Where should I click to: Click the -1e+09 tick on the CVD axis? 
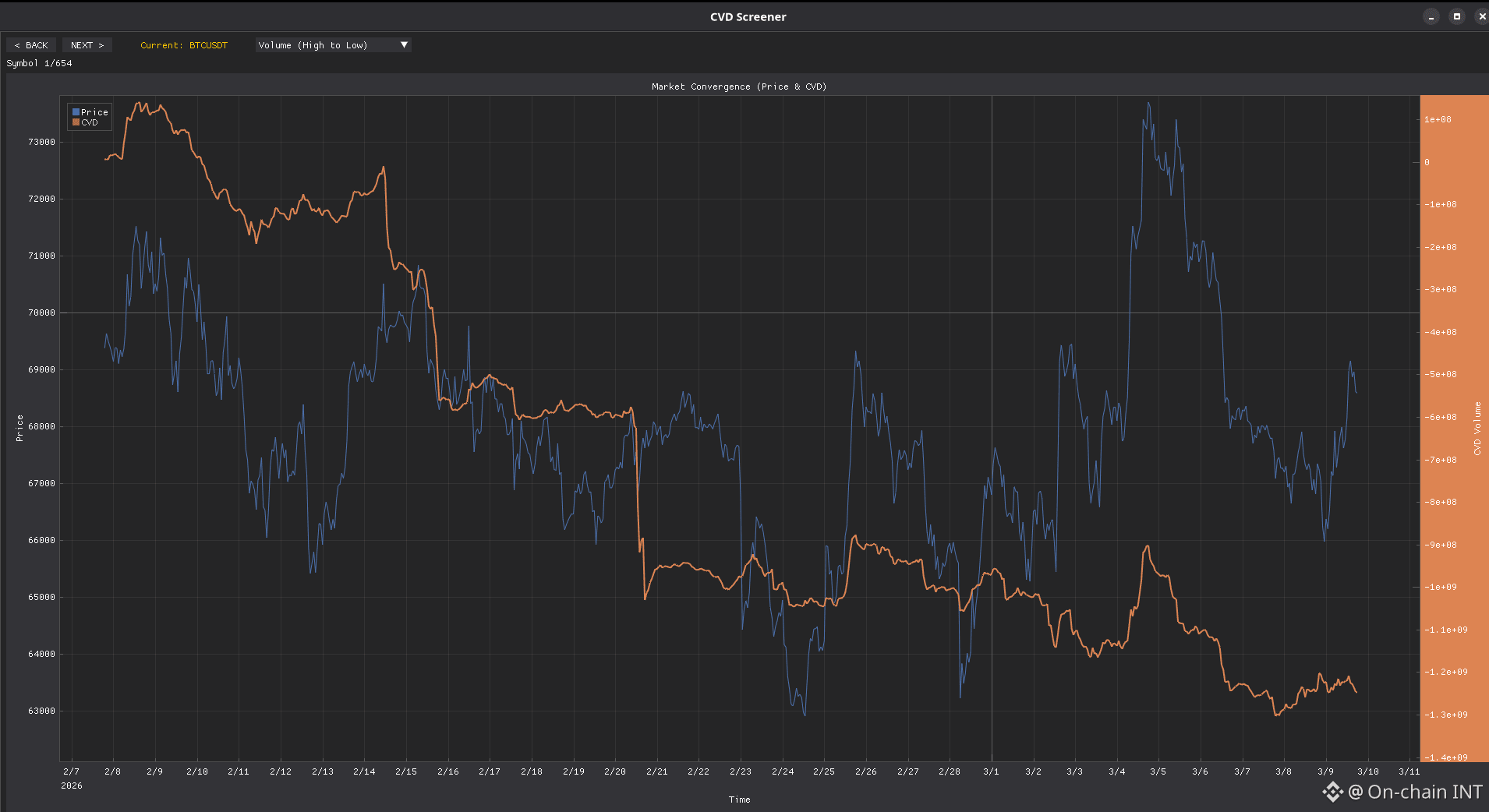(x=1440, y=587)
